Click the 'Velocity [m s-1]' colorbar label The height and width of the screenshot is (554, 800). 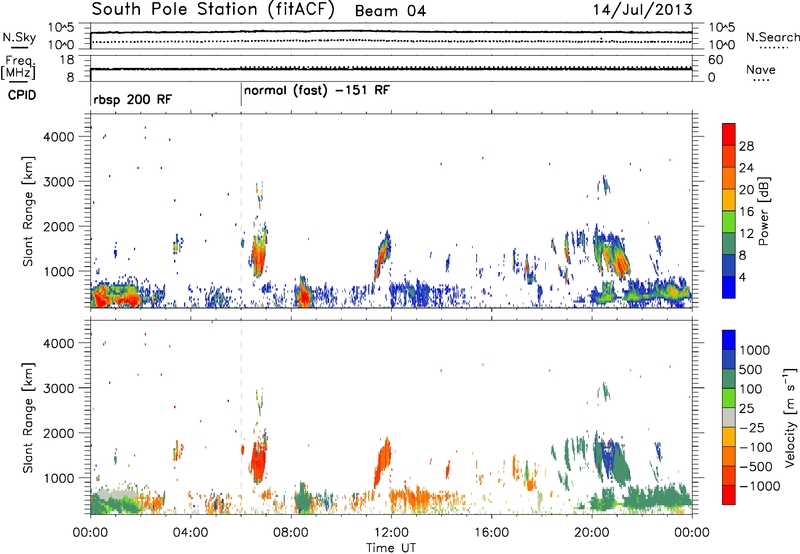click(x=790, y=417)
